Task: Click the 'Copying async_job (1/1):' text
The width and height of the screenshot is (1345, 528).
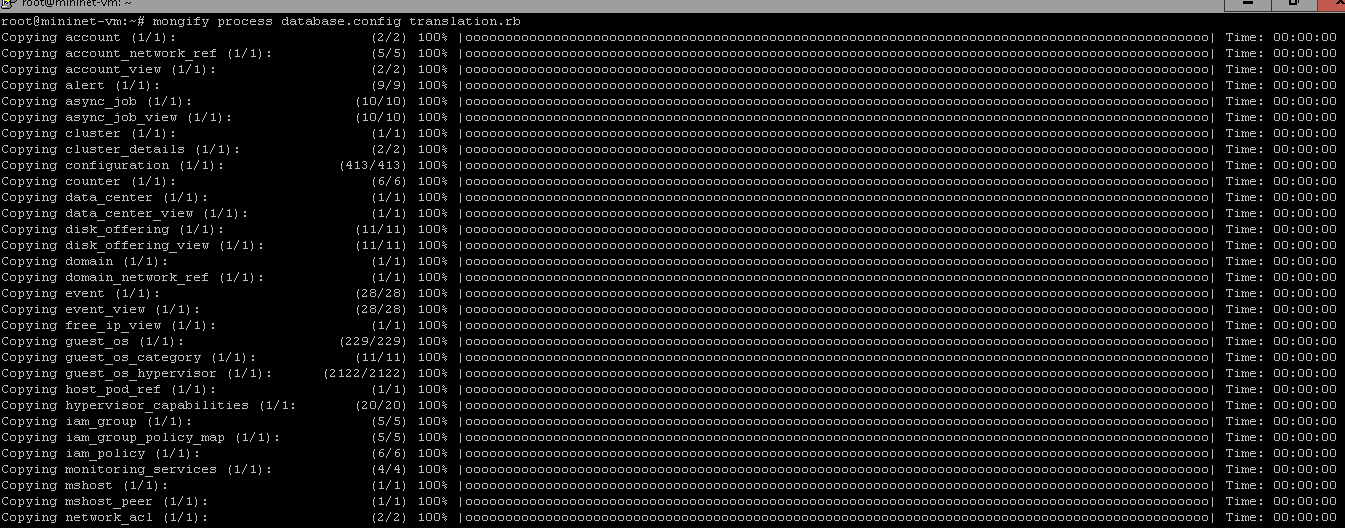Action: click(97, 101)
